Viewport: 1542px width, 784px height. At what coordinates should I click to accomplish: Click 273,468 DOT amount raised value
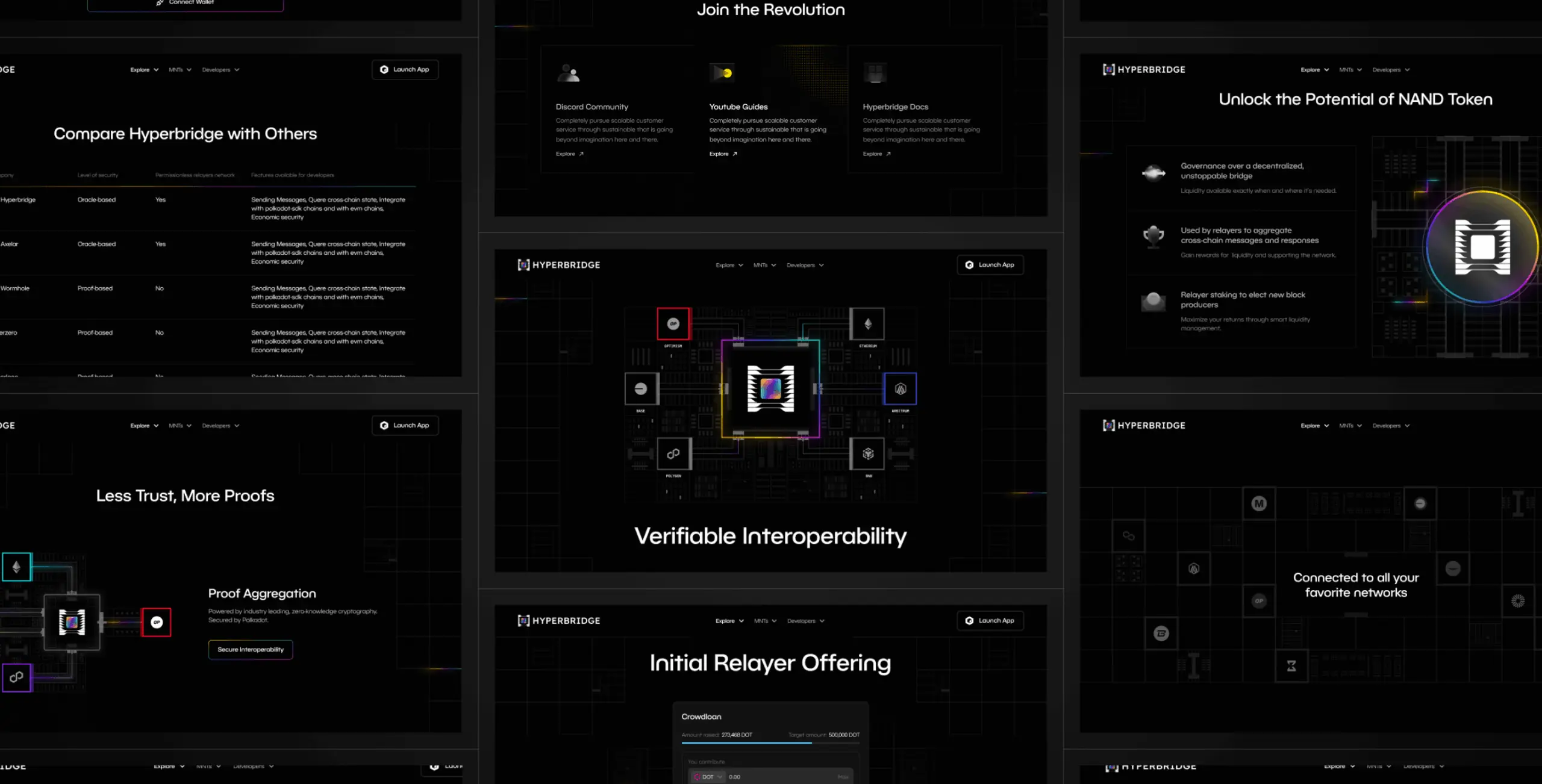pos(737,735)
